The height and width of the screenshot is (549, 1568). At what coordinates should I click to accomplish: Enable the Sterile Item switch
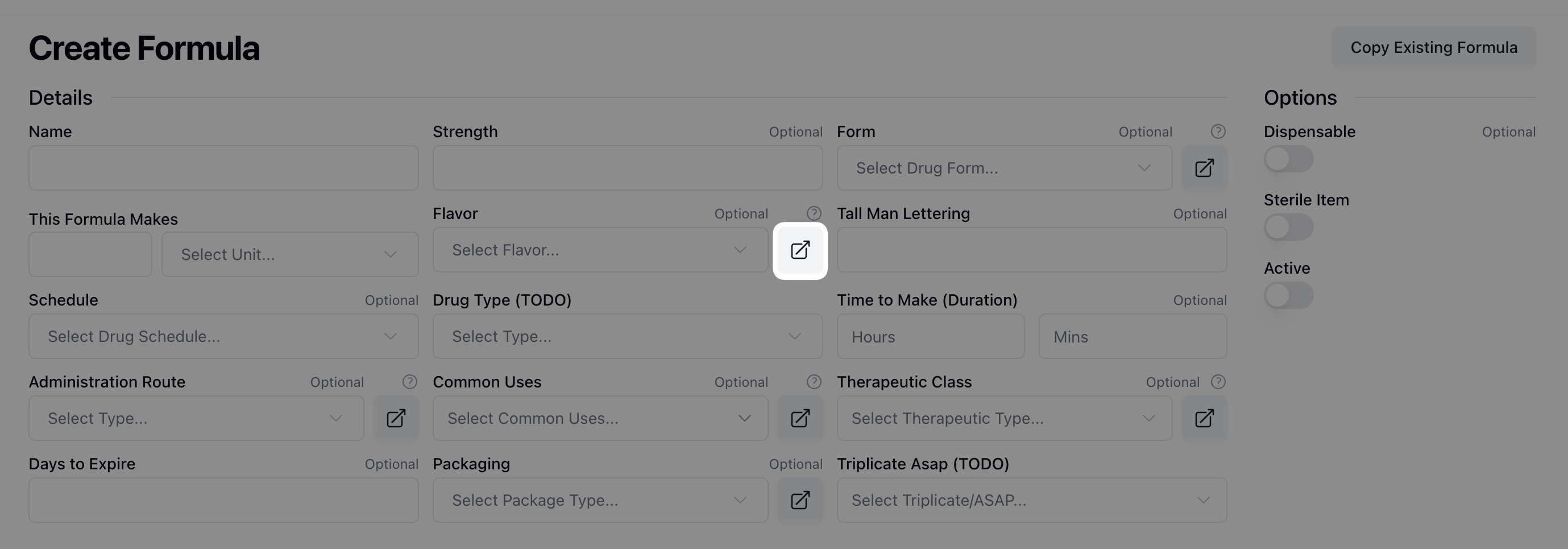pos(1288,227)
